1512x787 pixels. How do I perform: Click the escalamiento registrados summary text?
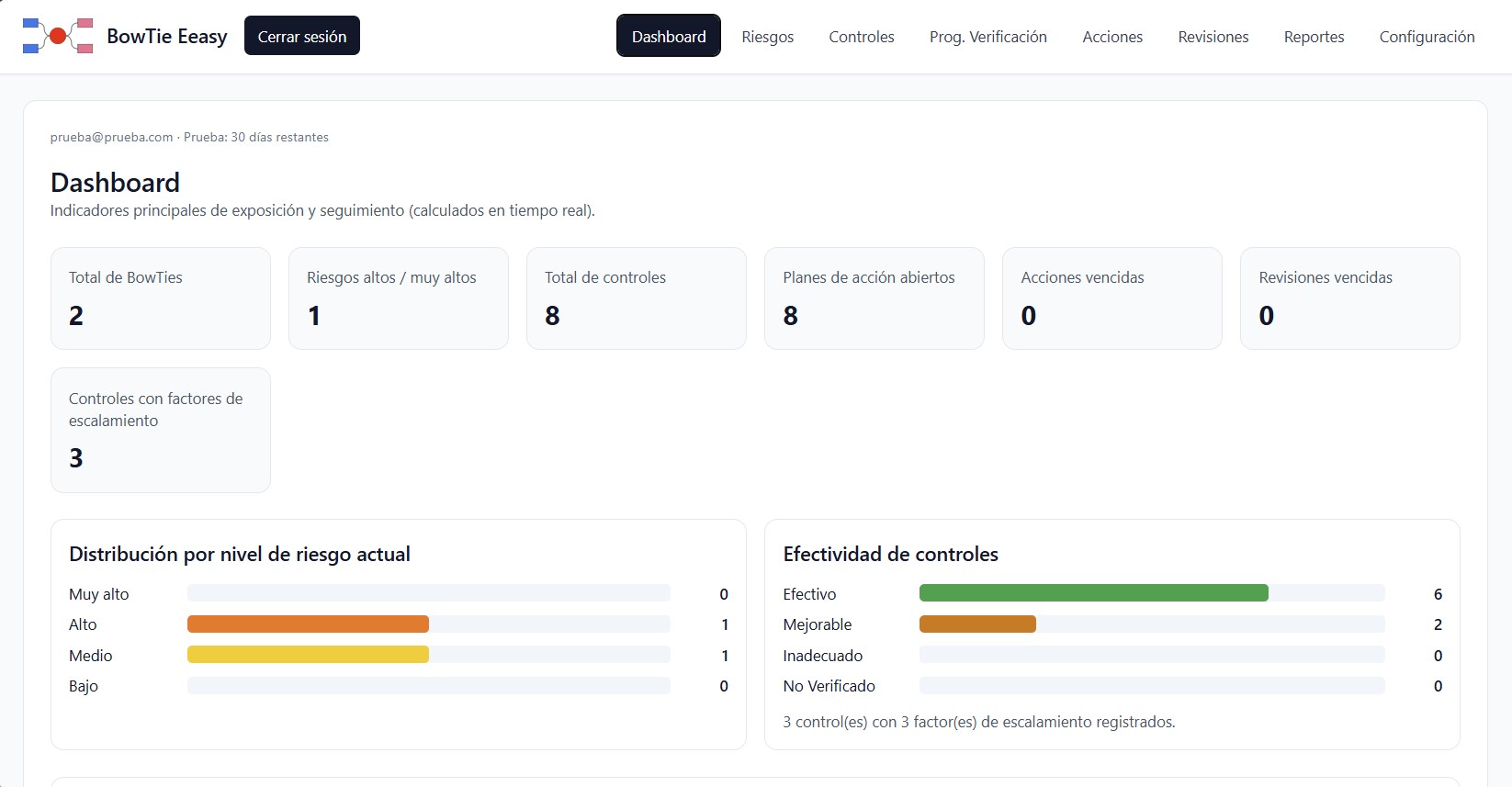pos(979,722)
